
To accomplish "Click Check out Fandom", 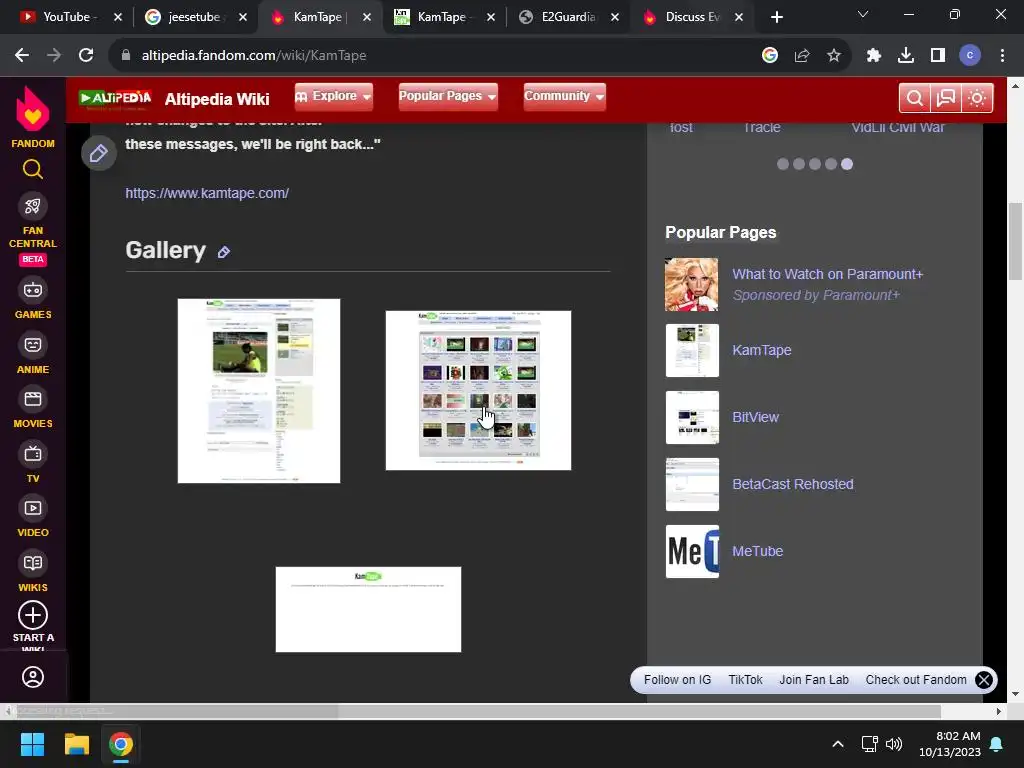I will coord(916,680).
